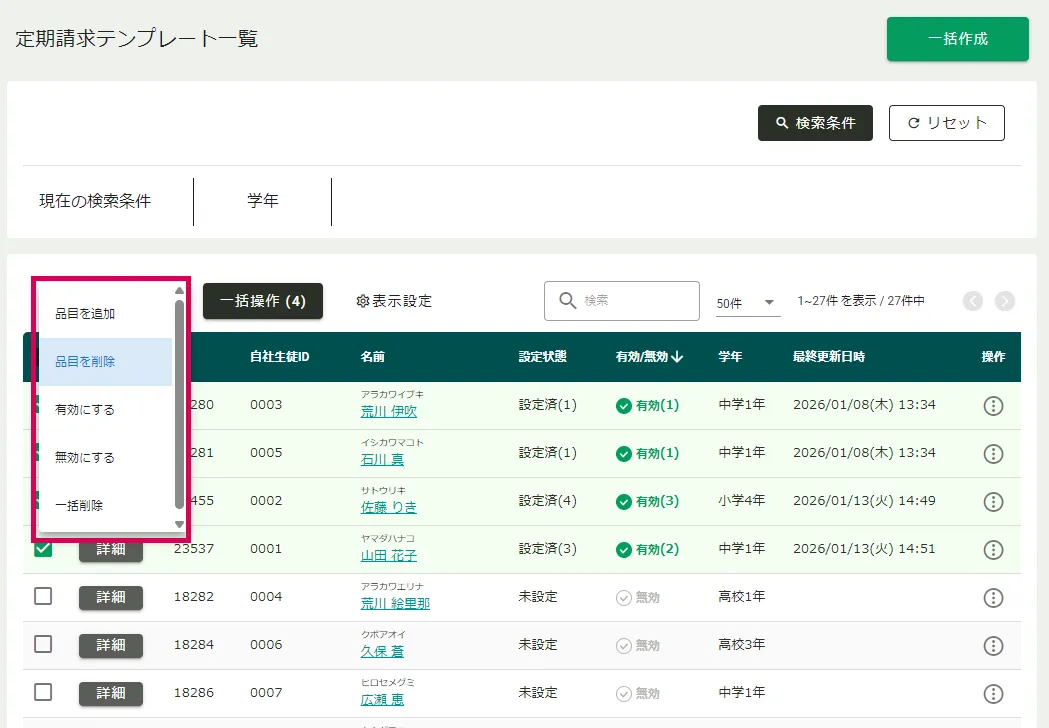Open the 佐藤 りき name link

tap(389, 507)
